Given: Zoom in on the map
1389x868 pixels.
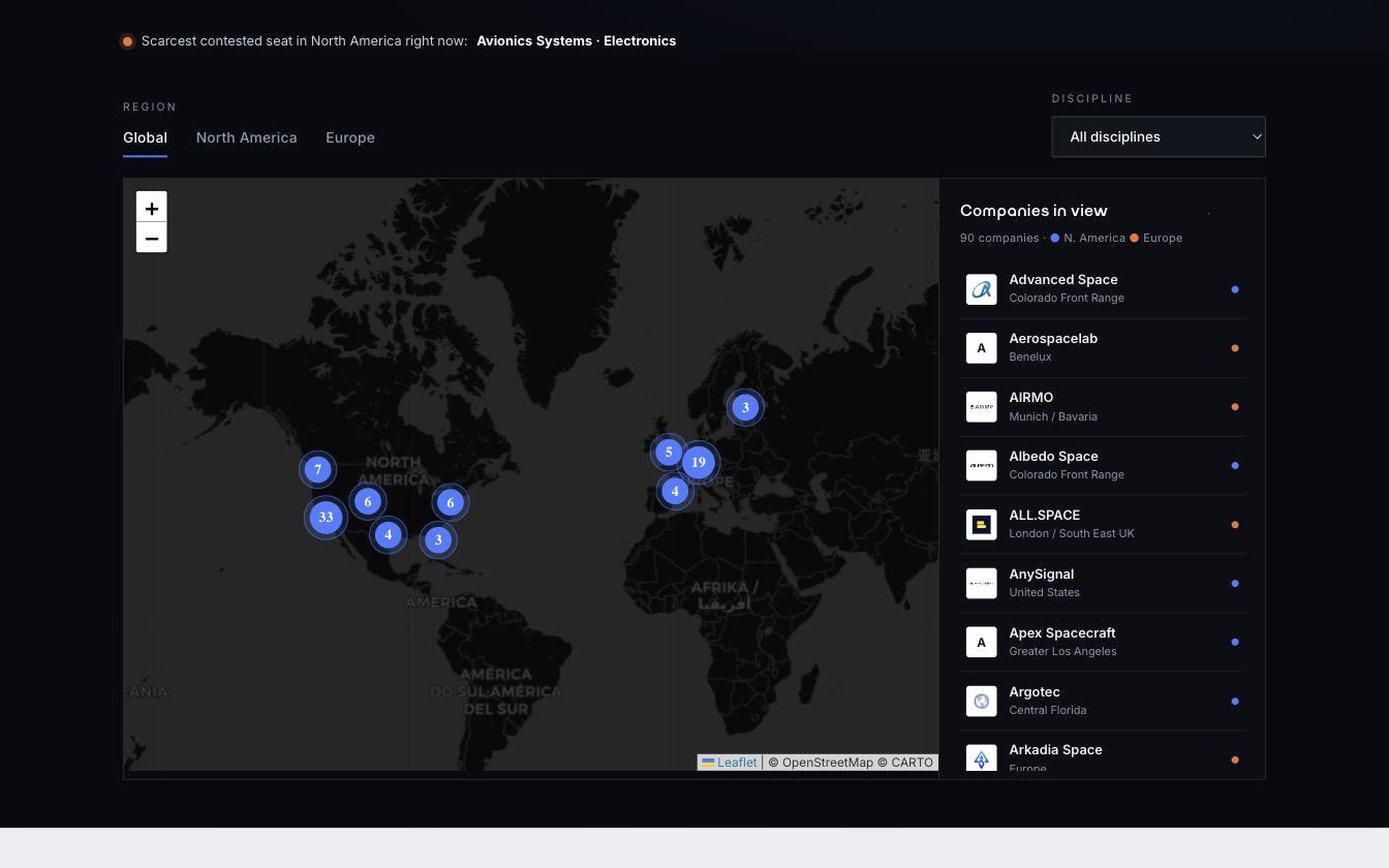Looking at the screenshot, I should 151,207.
